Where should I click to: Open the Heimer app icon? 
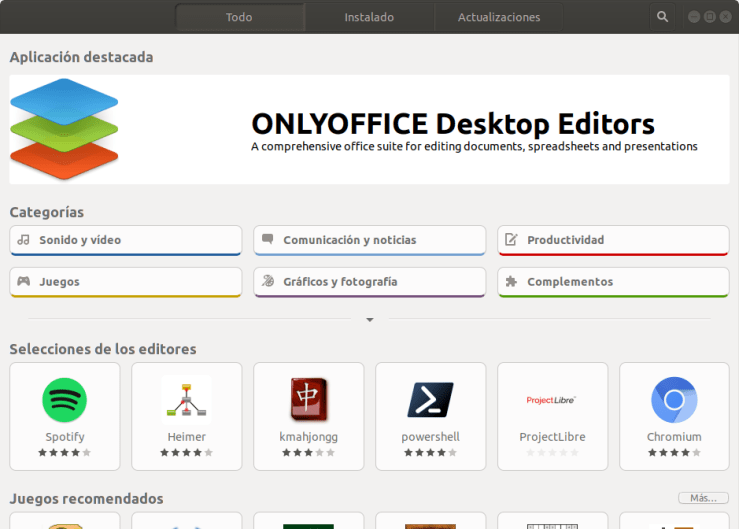coord(187,400)
